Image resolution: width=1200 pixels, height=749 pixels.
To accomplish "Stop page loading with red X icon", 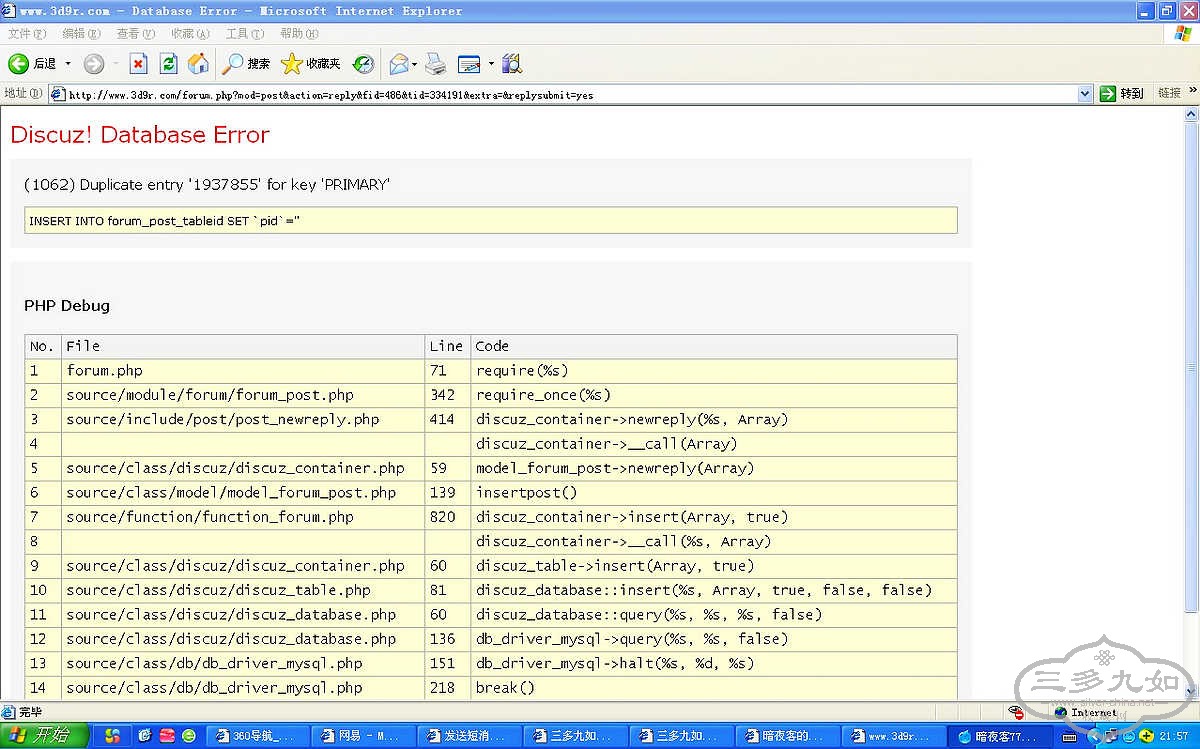I will coord(139,64).
